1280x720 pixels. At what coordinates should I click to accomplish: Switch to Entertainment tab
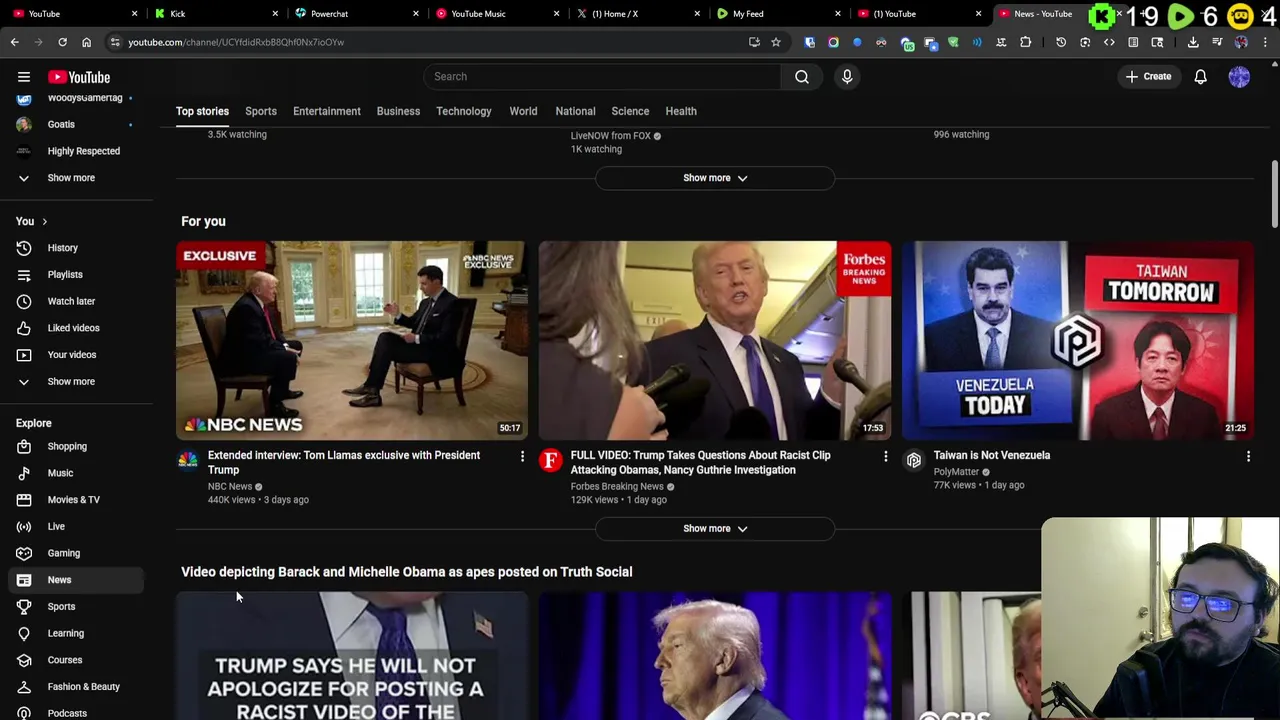327,111
